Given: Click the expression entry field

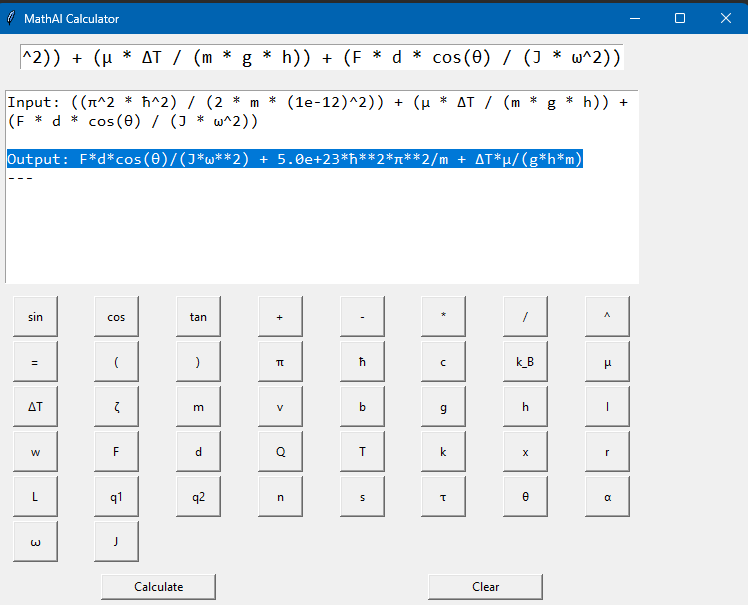Looking at the screenshot, I should (321, 58).
